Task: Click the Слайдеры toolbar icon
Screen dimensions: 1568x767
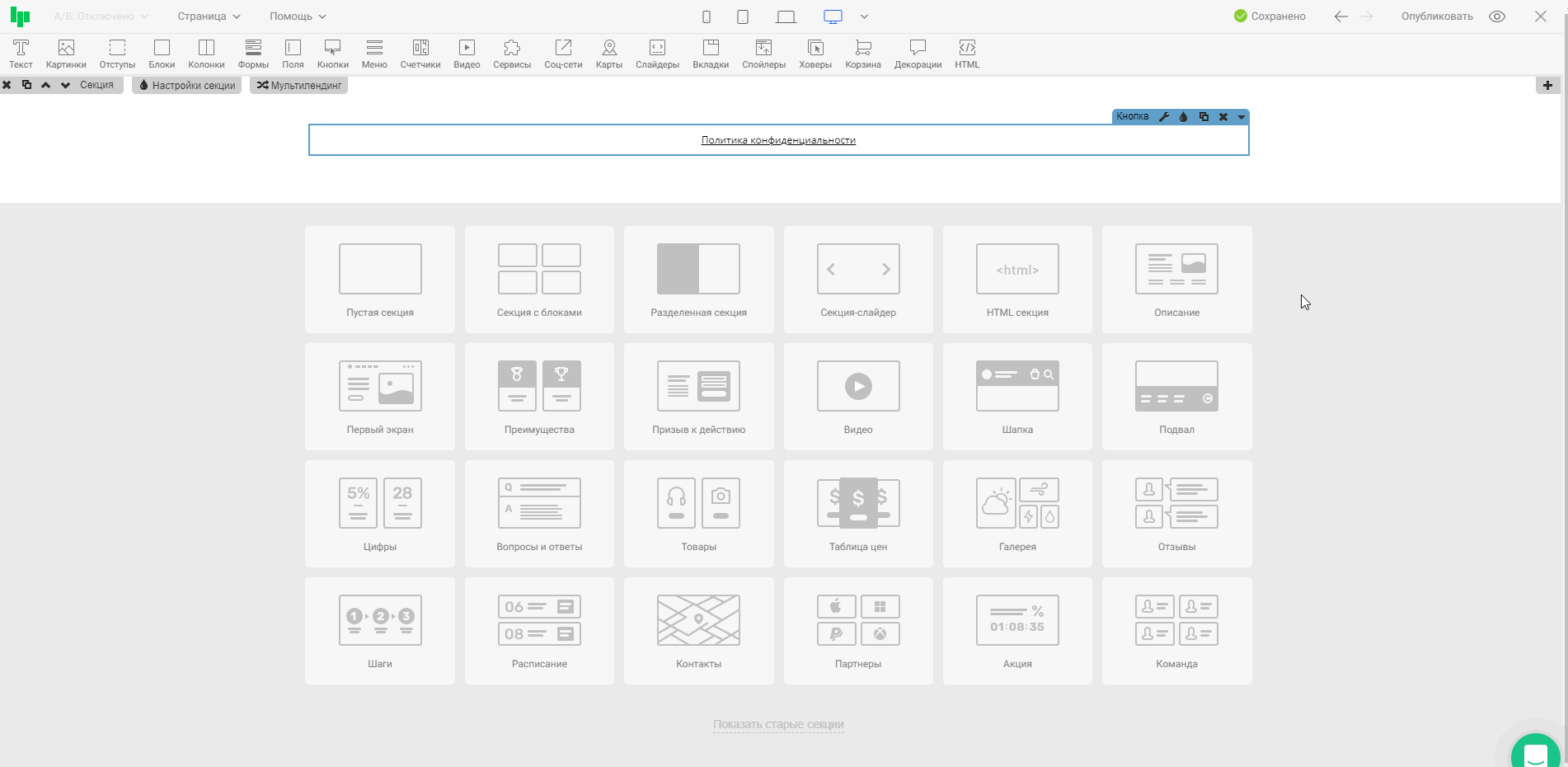Action: pos(657,54)
